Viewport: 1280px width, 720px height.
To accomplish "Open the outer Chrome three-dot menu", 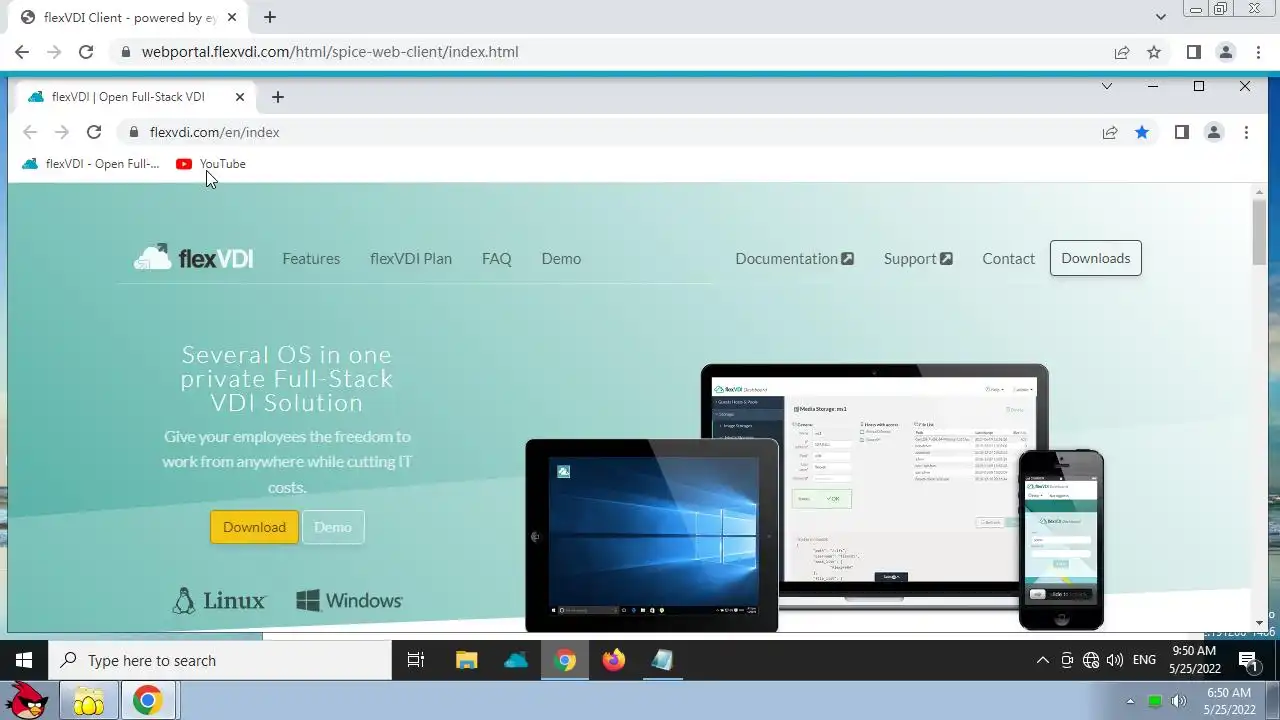I will (x=1257, y=52).
